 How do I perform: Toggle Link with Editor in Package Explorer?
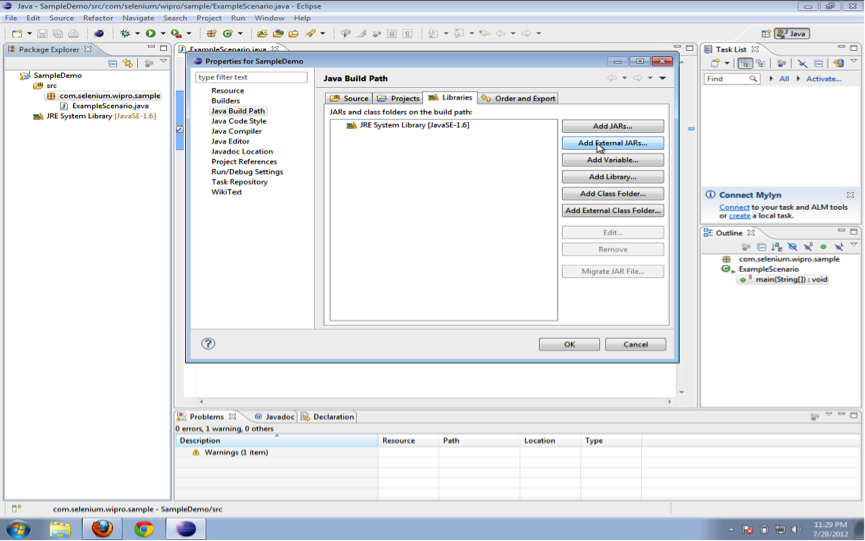(127, 63)
